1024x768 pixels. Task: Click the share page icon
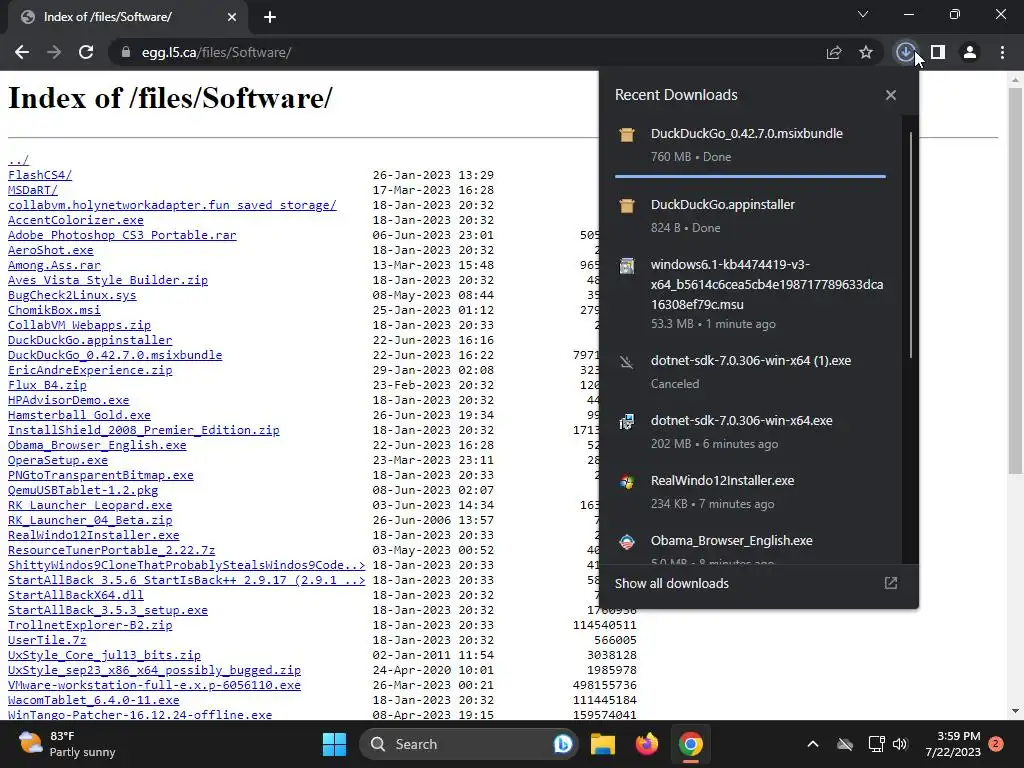coord(834,52)
